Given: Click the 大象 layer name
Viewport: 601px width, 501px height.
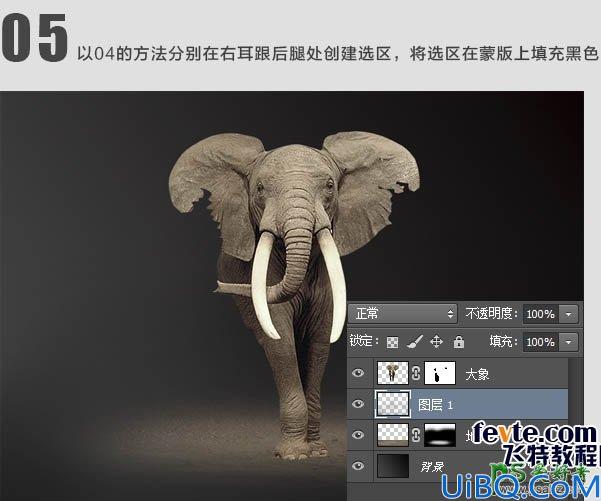Looking at the screenshot, I should [x=477, y=374].
